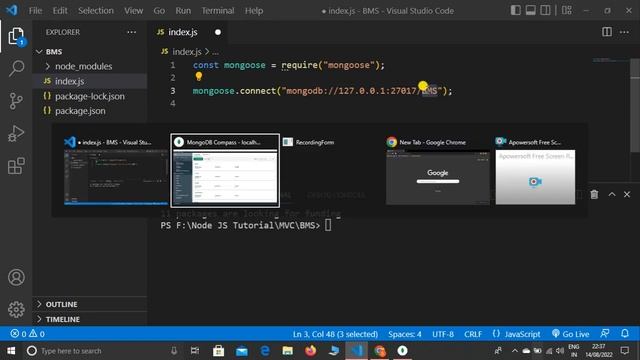
Task: Open Go menu
Action: coord(159,11)
